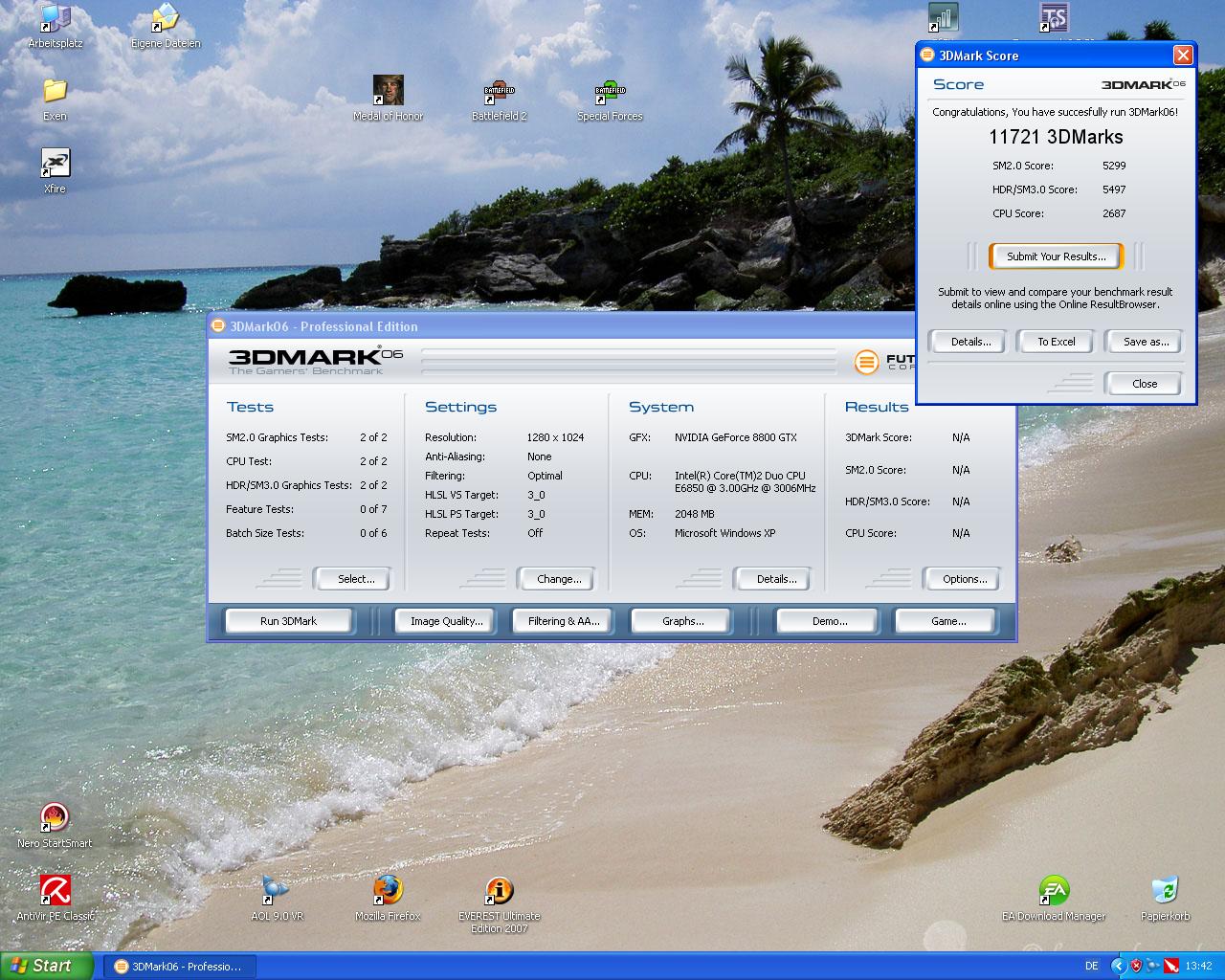The height and width of the screenshot is (980, 1225).
Task: Start the Demo
Action: pos(829,621)
